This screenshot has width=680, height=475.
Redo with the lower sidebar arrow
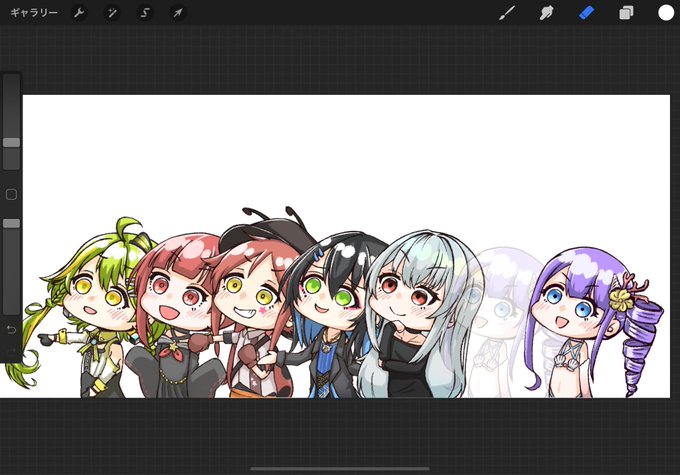coord(11,351)
